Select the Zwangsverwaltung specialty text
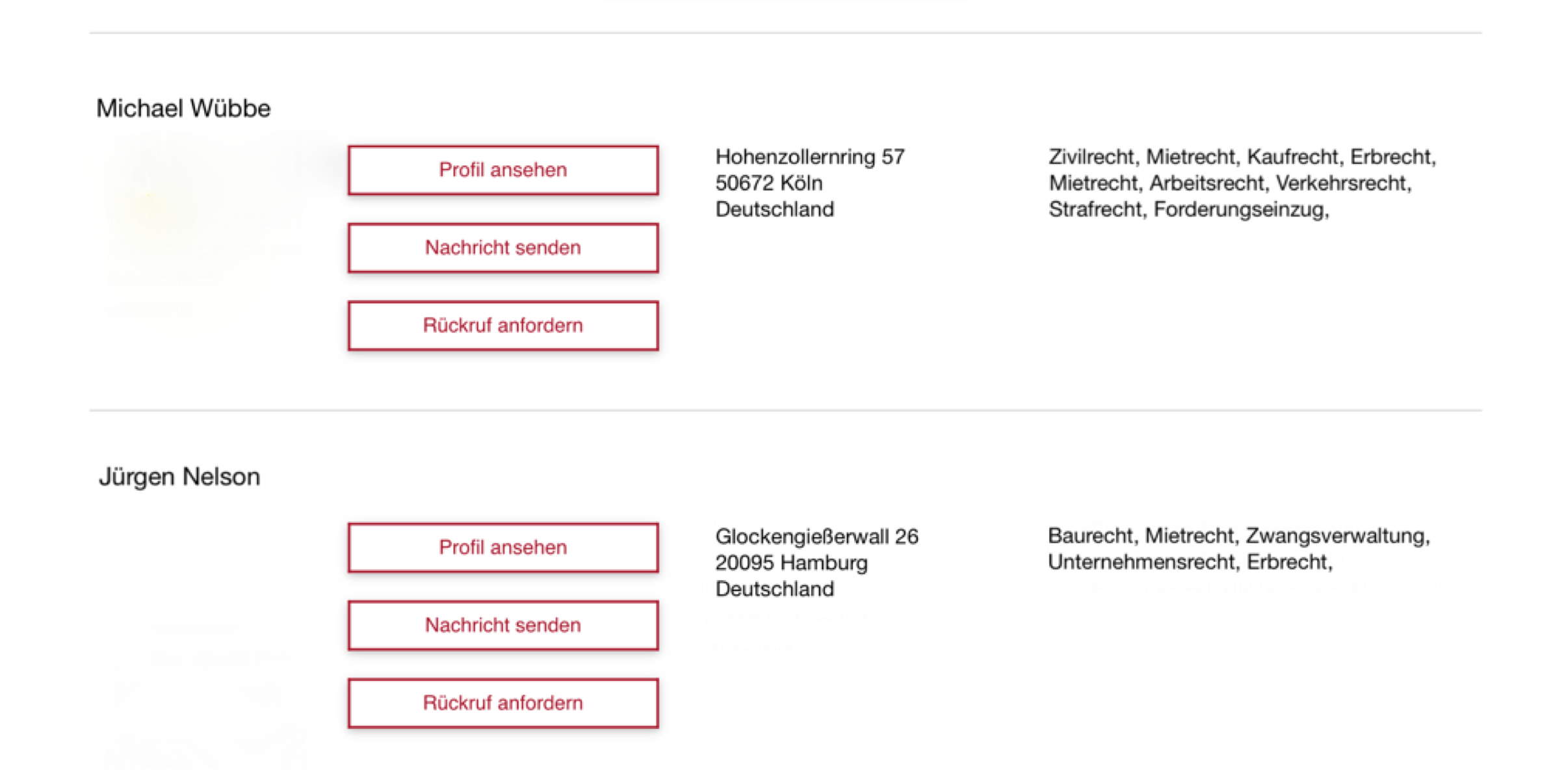Viewport: 1568px width, 783px height. tap(1336, 536)
